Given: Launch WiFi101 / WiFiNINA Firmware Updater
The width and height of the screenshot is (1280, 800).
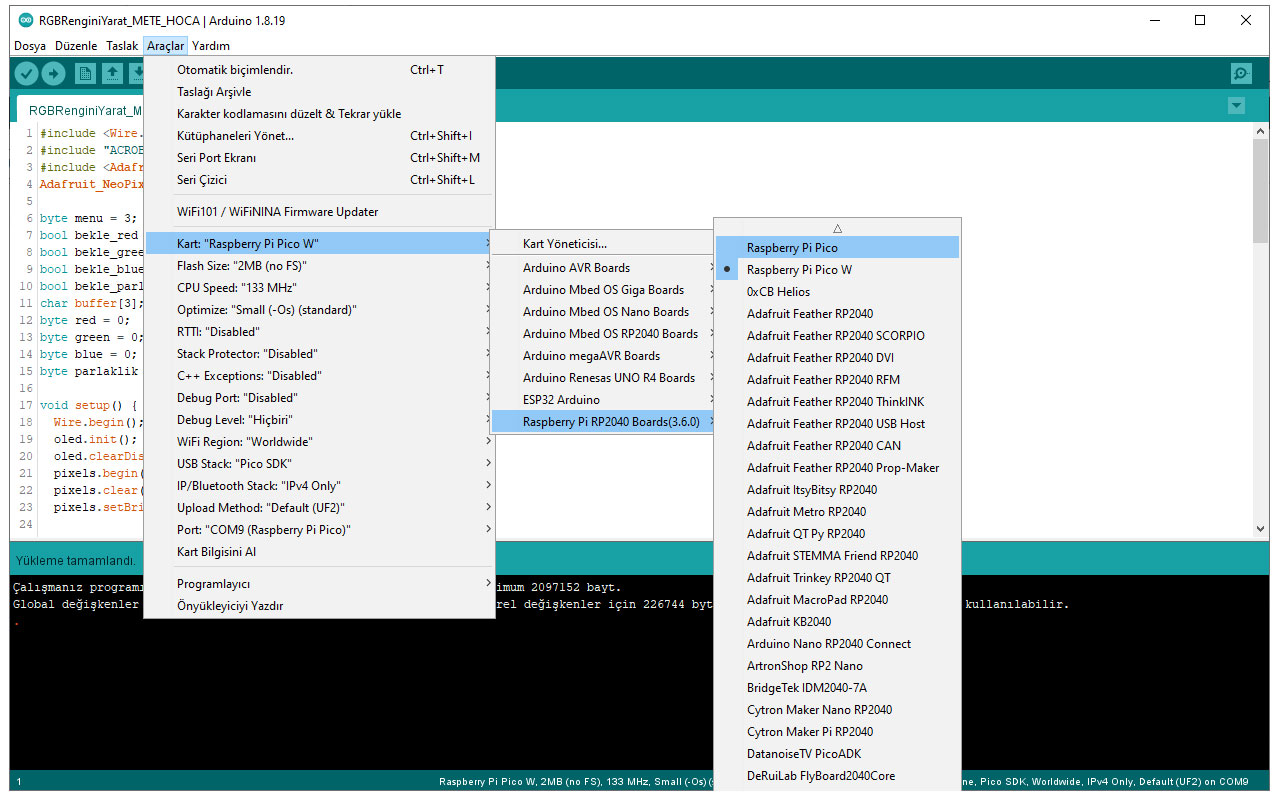Looking at the screenshot, I should point(319,212).
